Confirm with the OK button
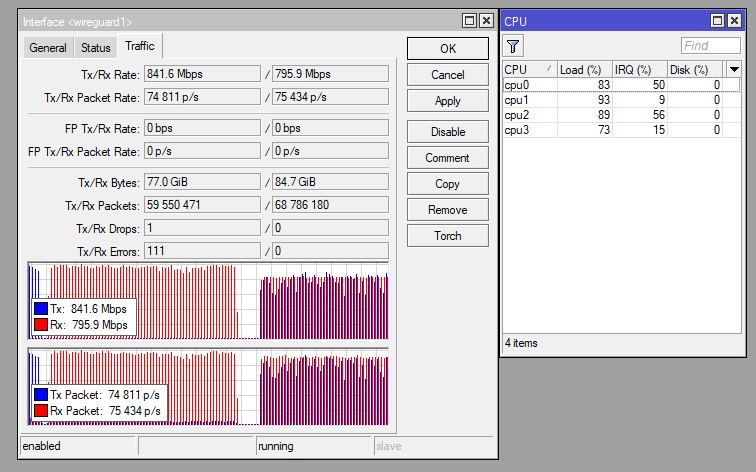The width and height of the screenshot is (756, 472). click(447, 49)
